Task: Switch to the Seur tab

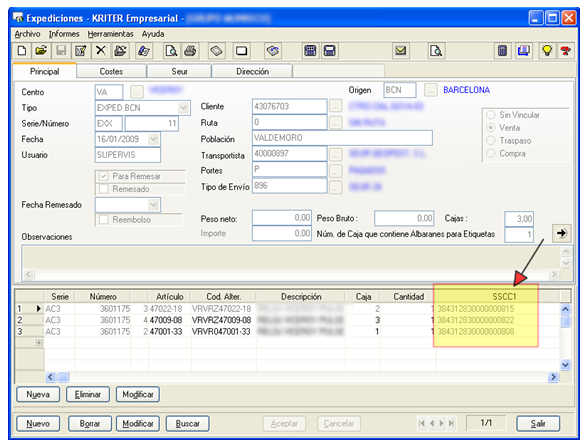Action: coord(179,71)
